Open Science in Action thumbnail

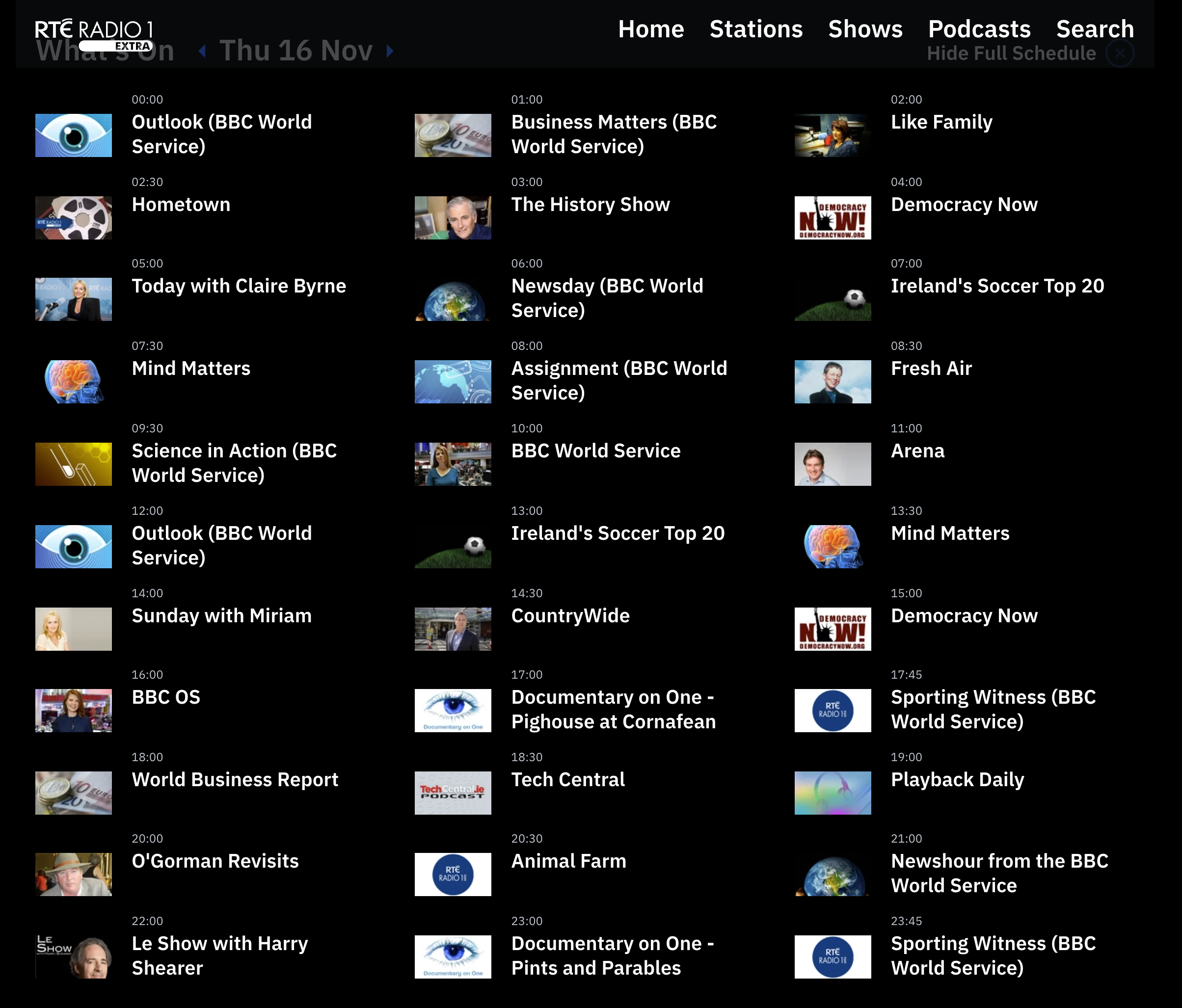(x=74, y=464)
